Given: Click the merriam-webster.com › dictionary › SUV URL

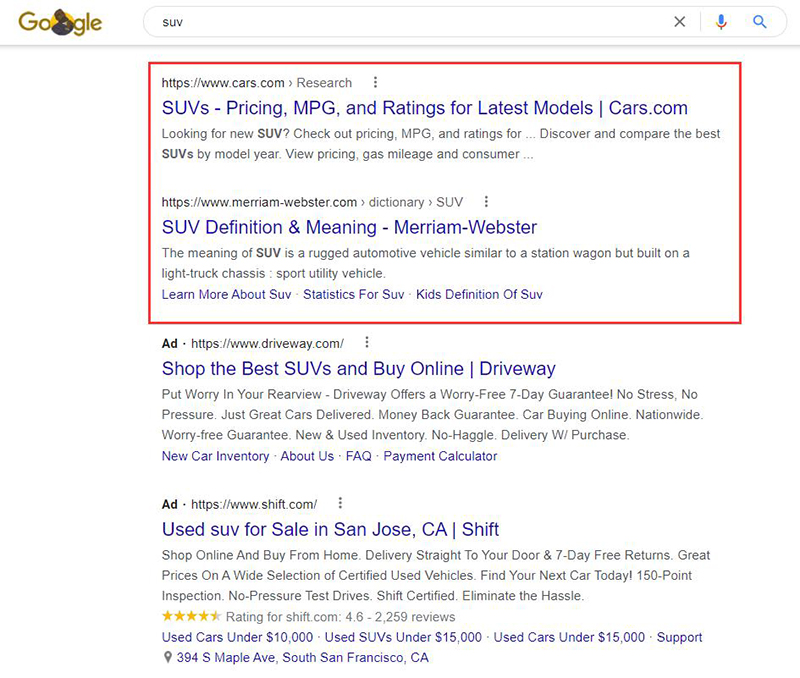Looking at the screenshot, I should pyautogui.click(x=312, y=202).
